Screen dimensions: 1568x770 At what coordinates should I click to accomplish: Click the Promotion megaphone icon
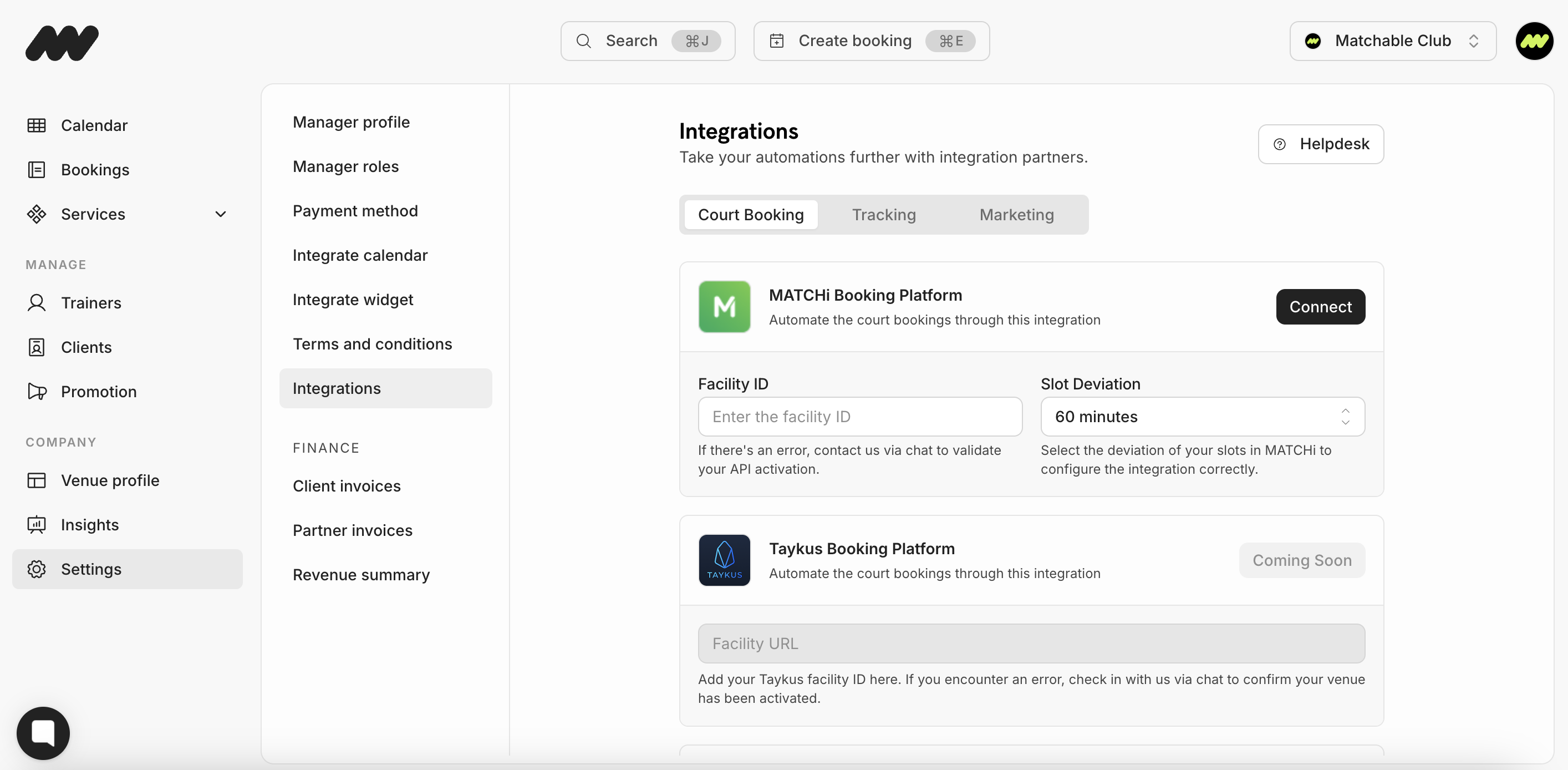(x=37, y=392)
